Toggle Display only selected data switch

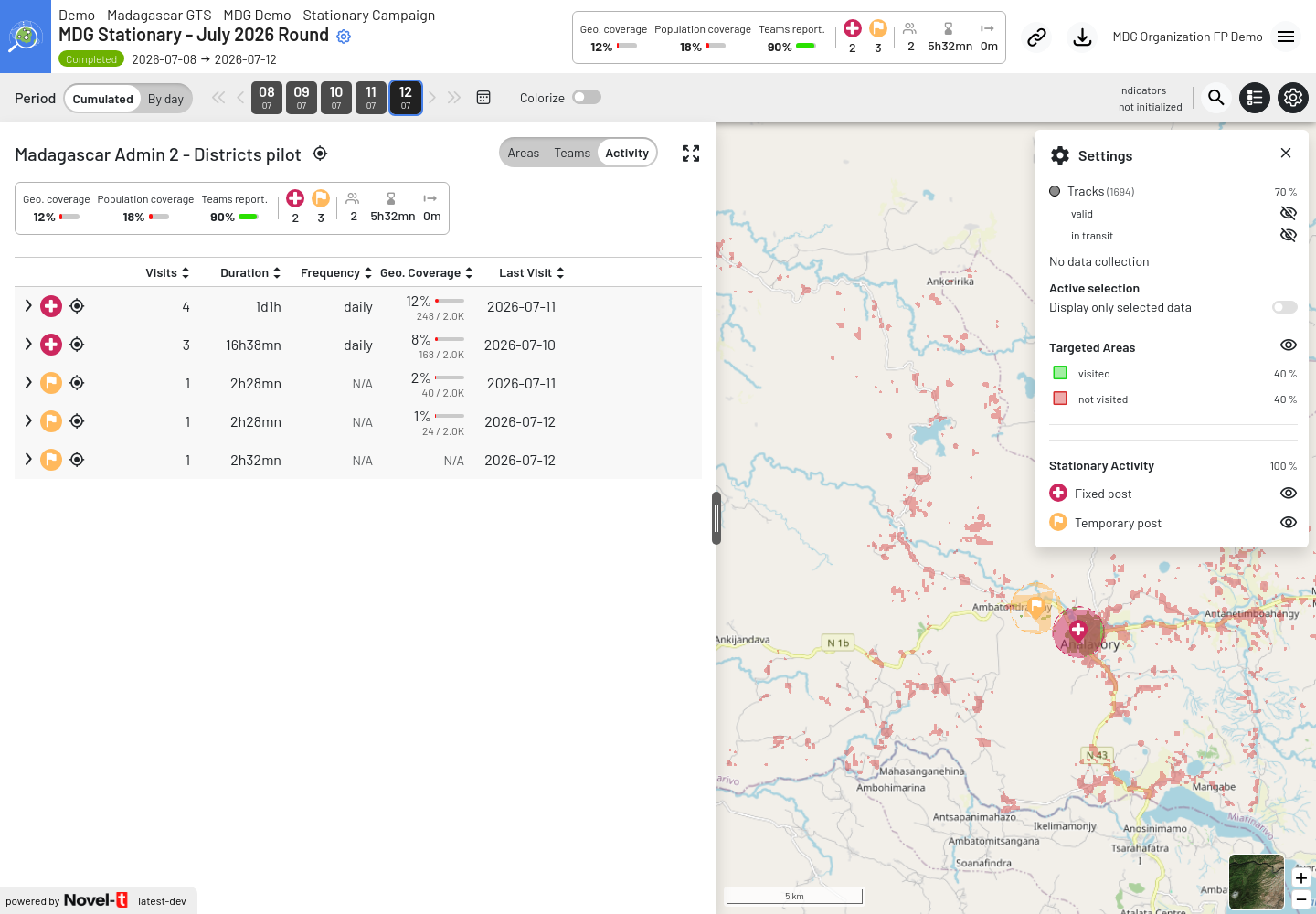1285,307
